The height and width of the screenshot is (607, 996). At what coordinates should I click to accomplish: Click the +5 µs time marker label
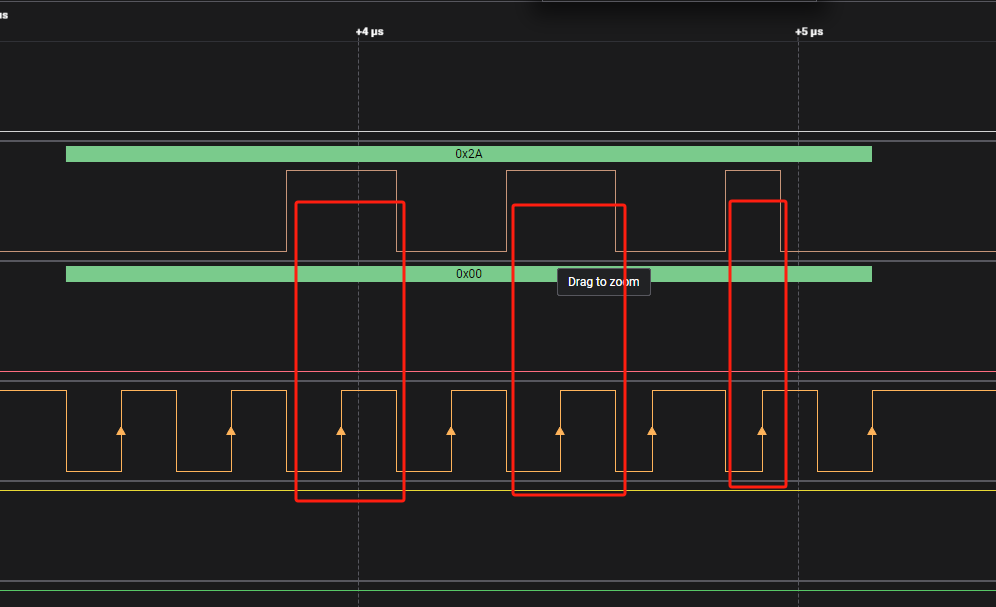pyautogui.click(x=809, y=32)
